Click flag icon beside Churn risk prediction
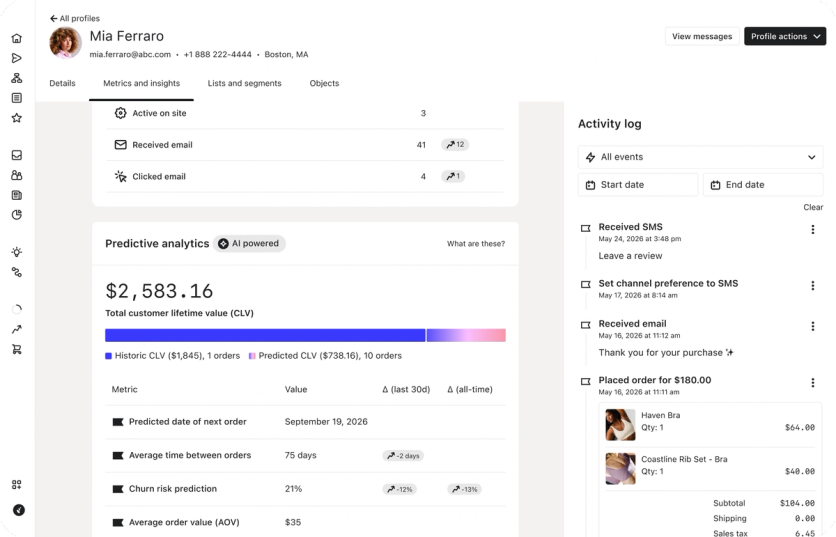Image resolution: width=836 pixels, height=537 pixels. pos(118,489)
